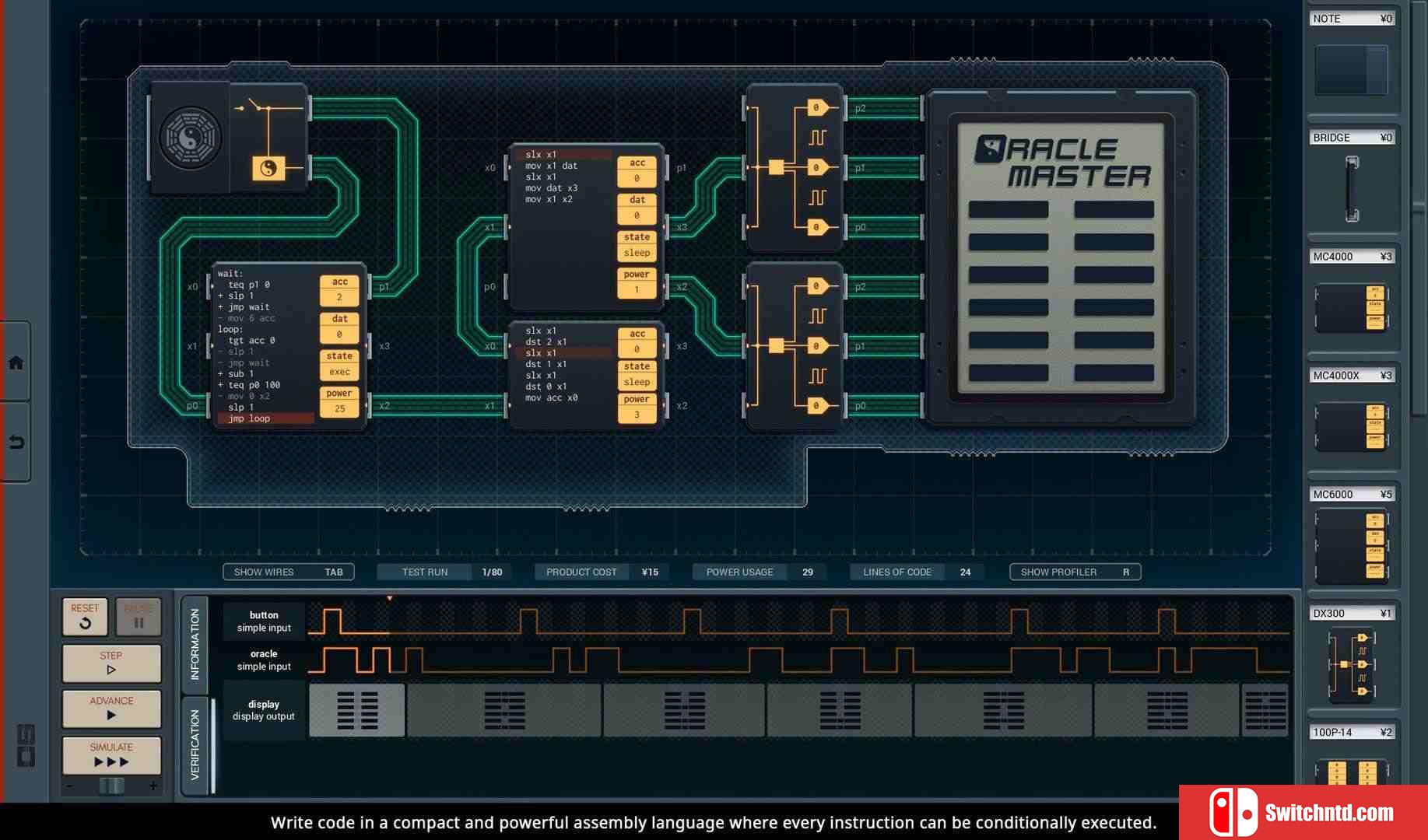The image size is (1428, 840).
Task: Increase simulation speed with plus sign
Action: coord(153,786)
